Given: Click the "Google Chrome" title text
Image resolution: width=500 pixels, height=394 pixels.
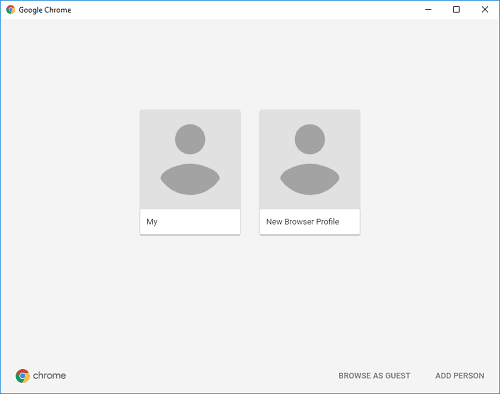Looking at the screenshot, I should 45,10.
